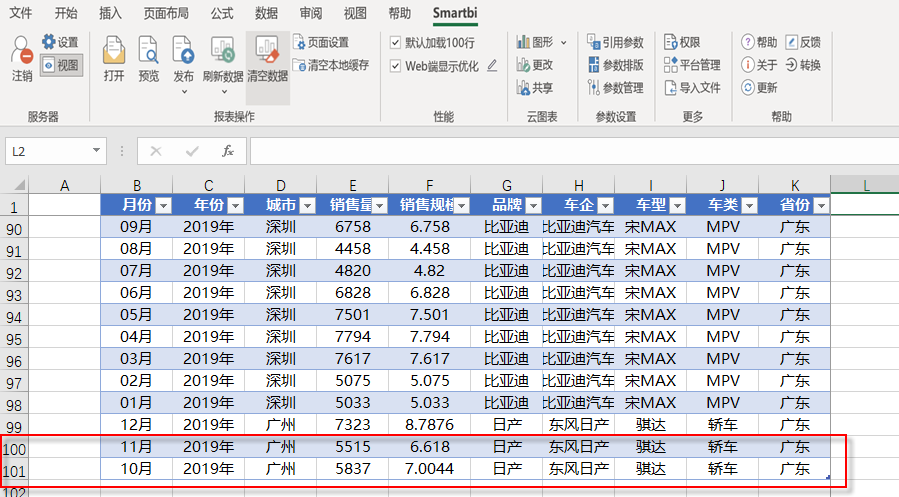Switch to the 开始 ribbon tab
This screenshot has width=899, height=497.
point(65,13)
